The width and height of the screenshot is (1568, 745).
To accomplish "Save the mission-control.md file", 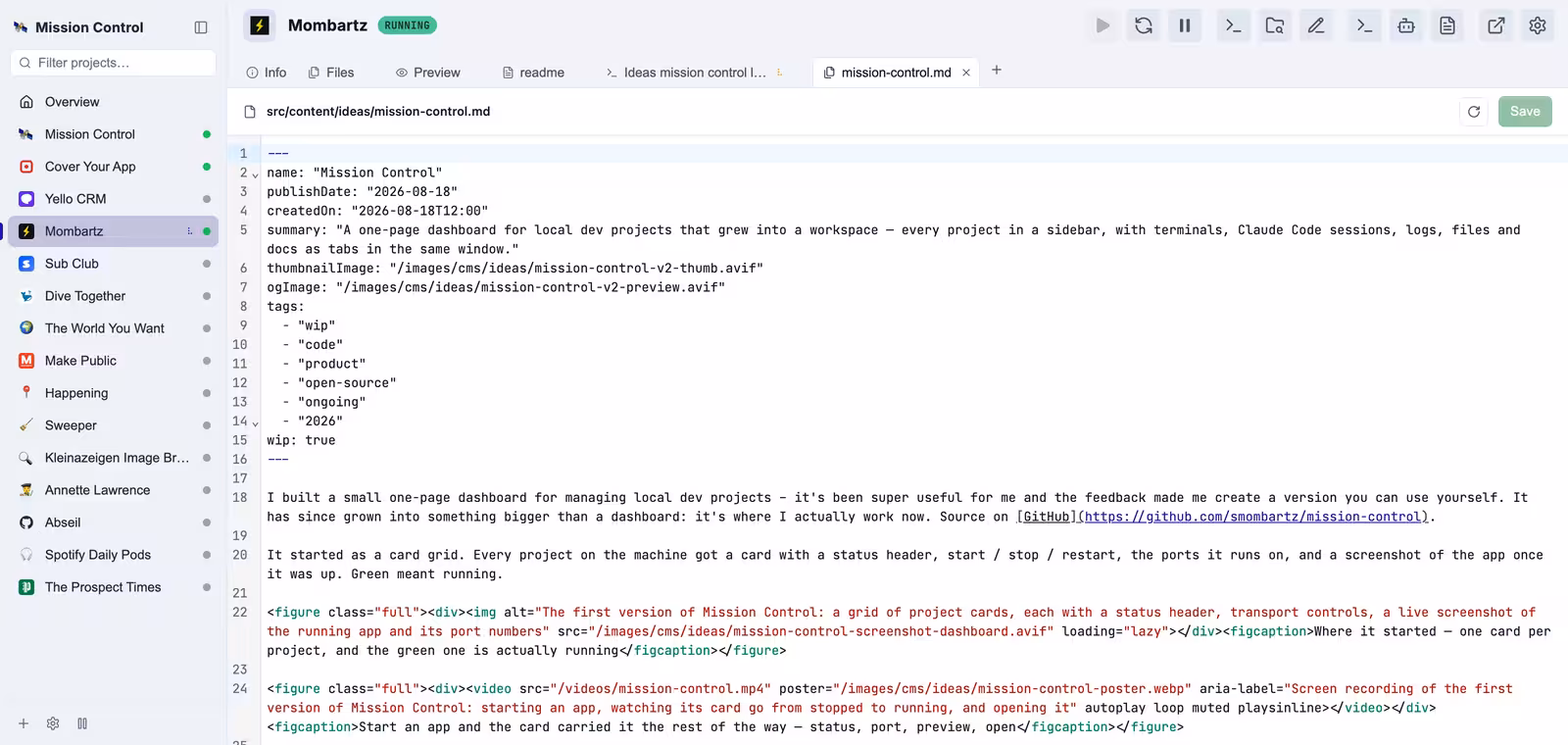I will pos(1525,112).
